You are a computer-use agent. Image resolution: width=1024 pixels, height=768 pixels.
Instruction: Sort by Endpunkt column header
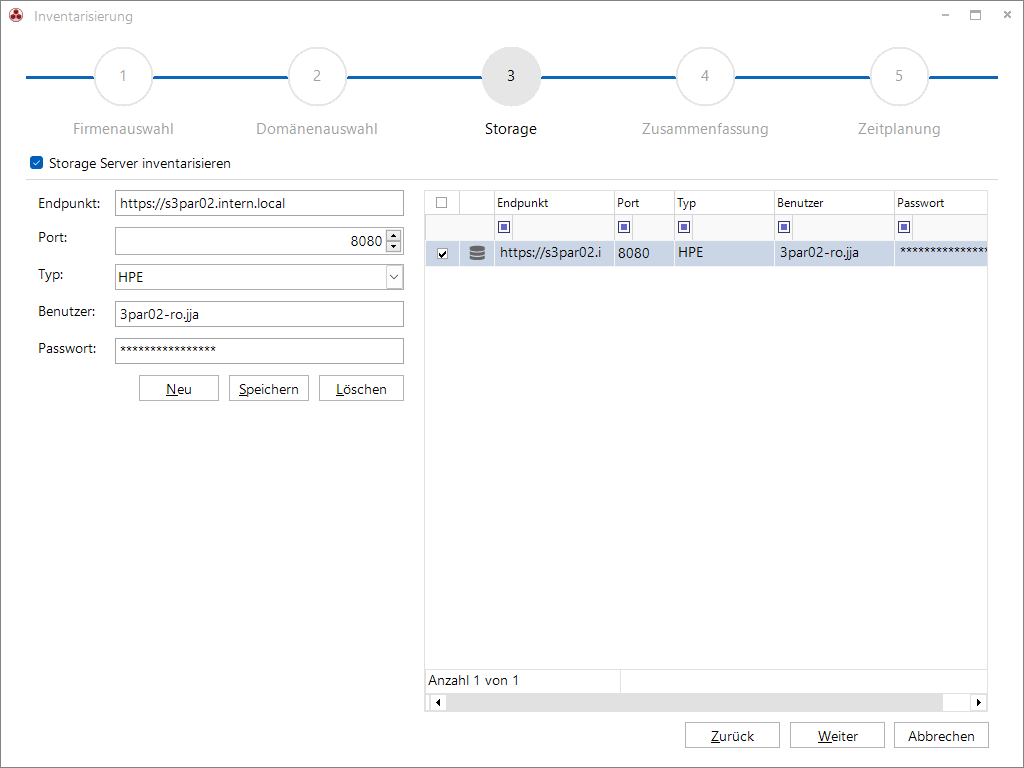click(554, 202)
